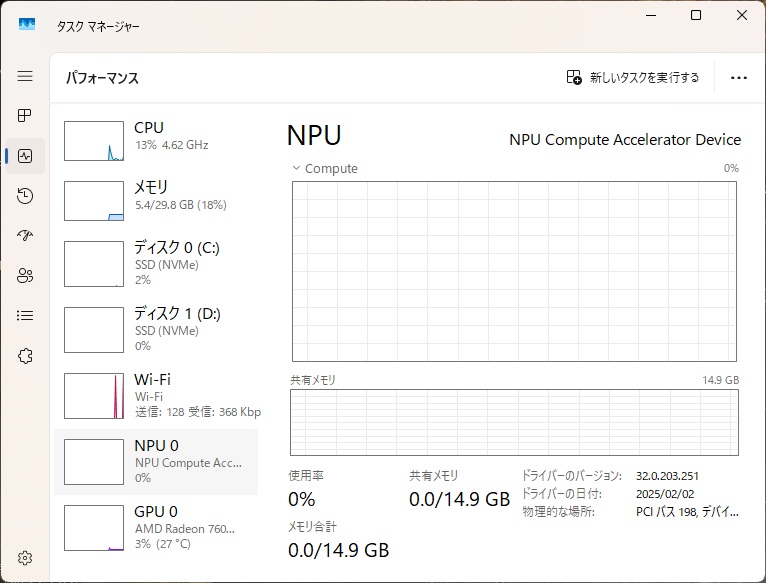Open the hamburger navigation menu
This screenshot has height=584, width=766.
25,76
